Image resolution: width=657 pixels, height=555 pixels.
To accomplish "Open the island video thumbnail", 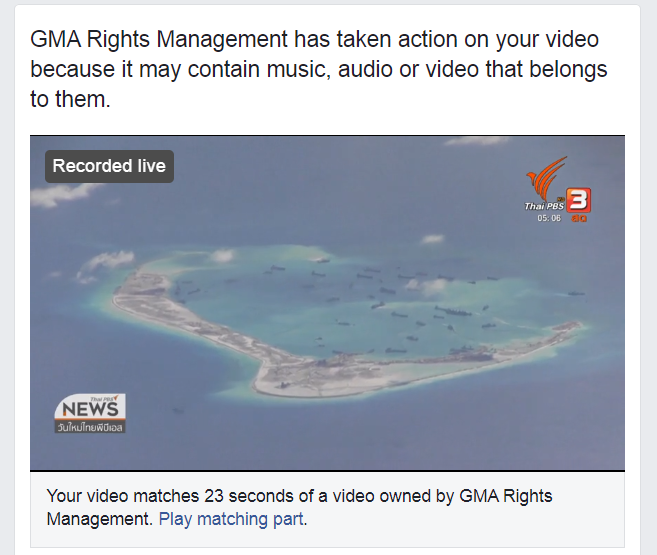I will coord(327,303).
